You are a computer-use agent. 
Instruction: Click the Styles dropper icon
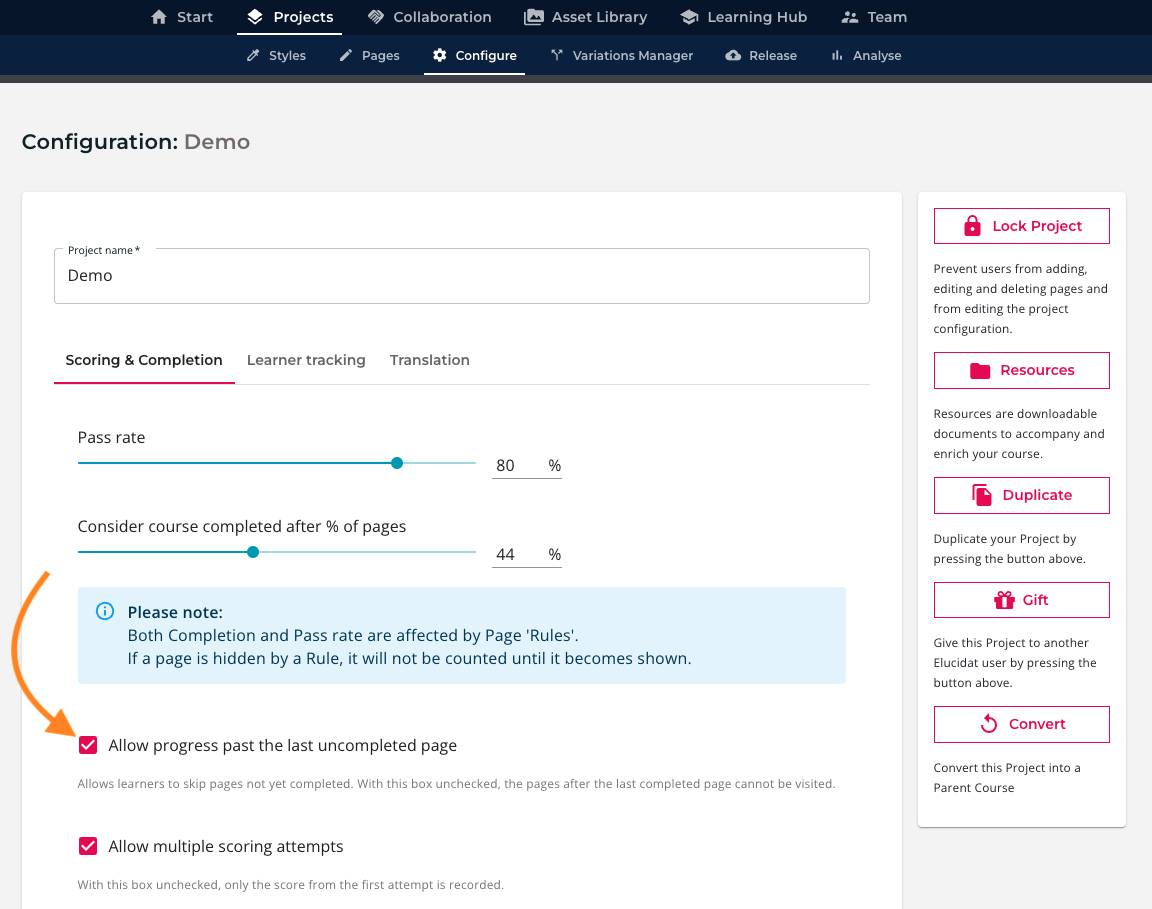point(253,55)
